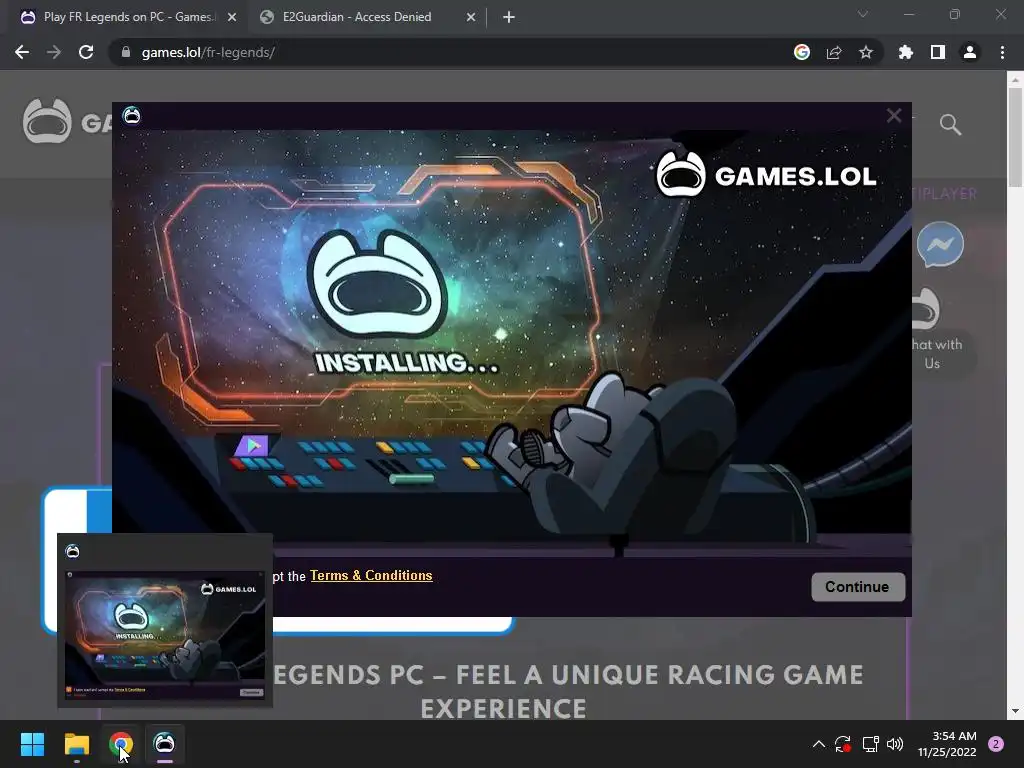This screenshot has width=1024, height=768.
Task: Show hidden system tray icons
Action: [818, 744]
